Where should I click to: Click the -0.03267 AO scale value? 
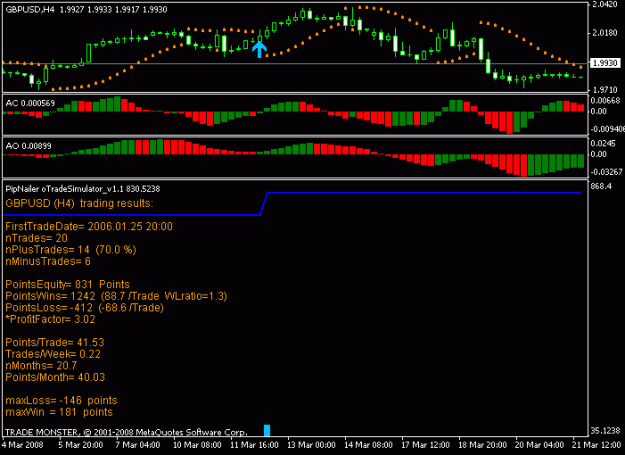[x=606, y=172]
